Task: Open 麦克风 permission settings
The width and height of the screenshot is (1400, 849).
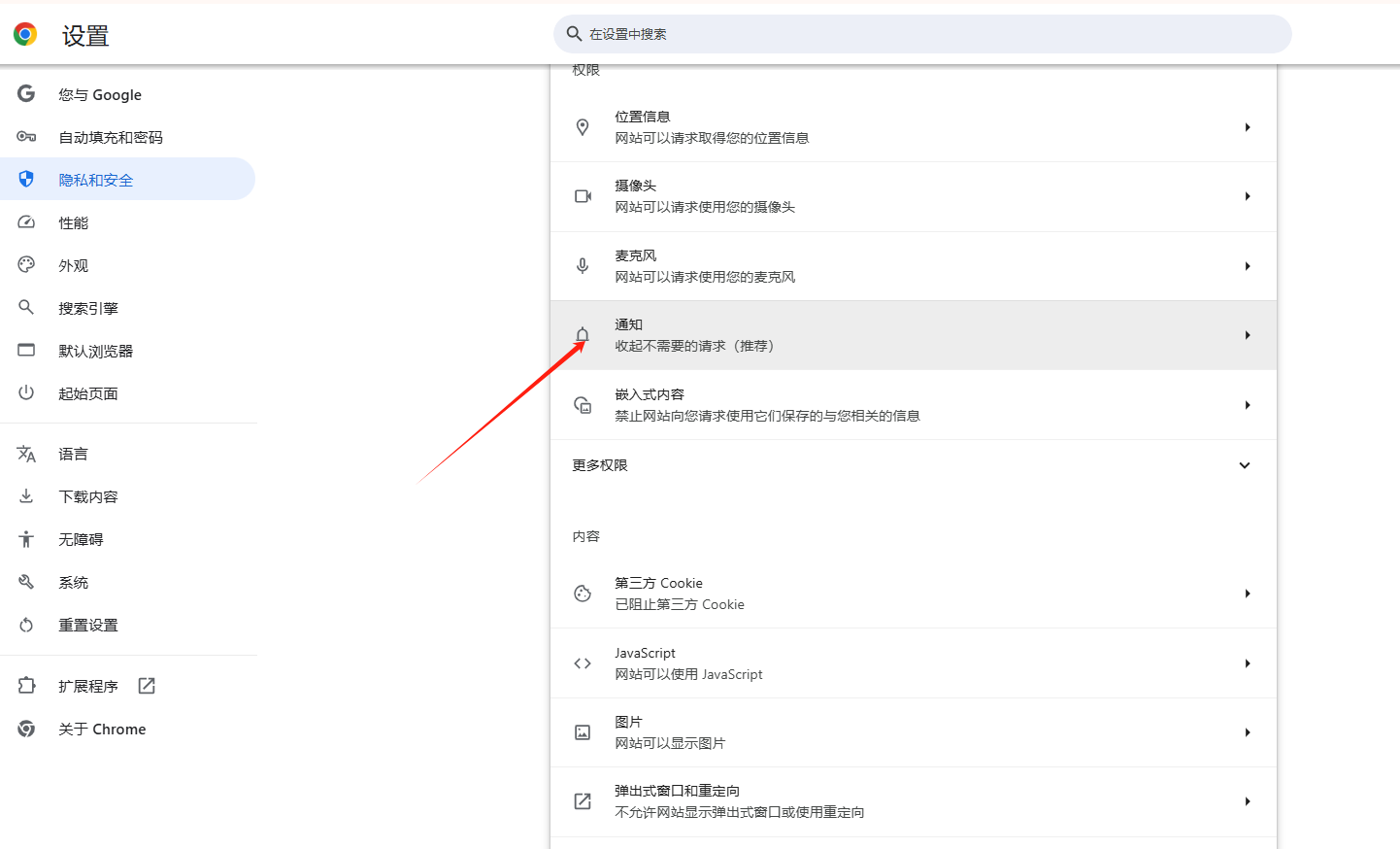Action: pos(914,266)
